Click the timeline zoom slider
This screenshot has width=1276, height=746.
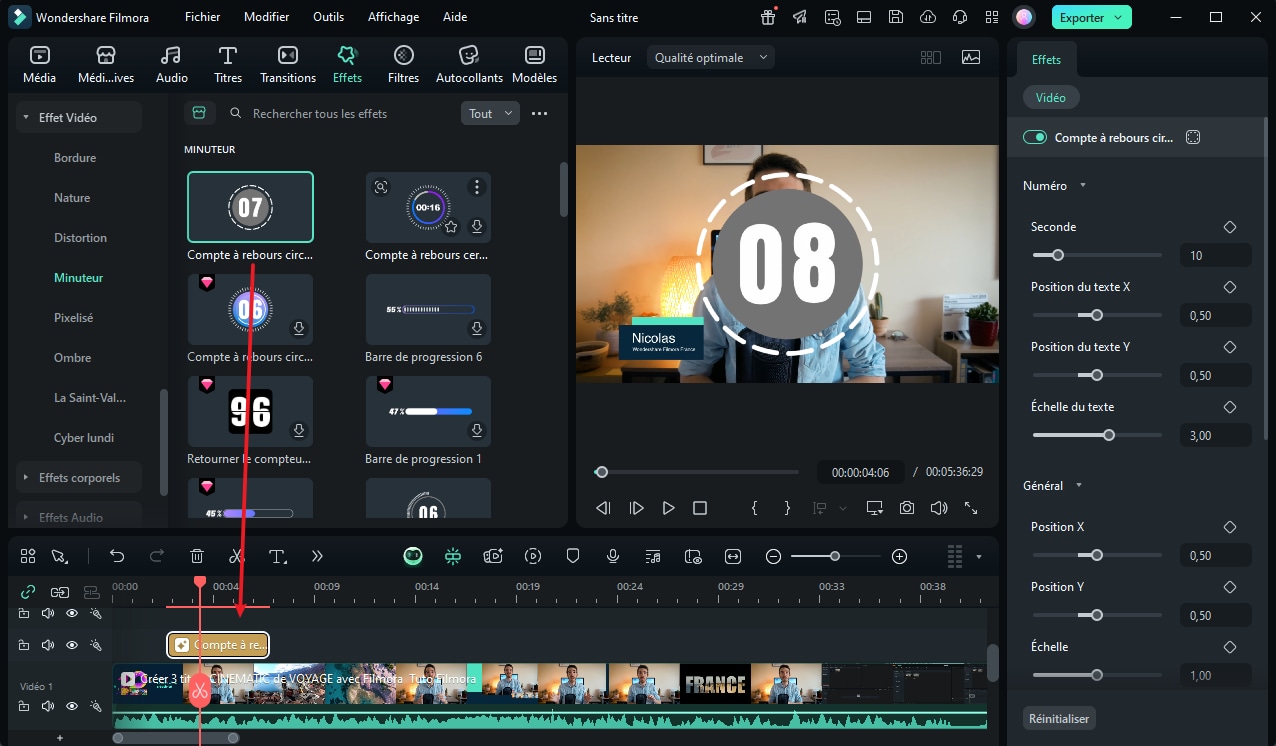[x=836, y=556]
